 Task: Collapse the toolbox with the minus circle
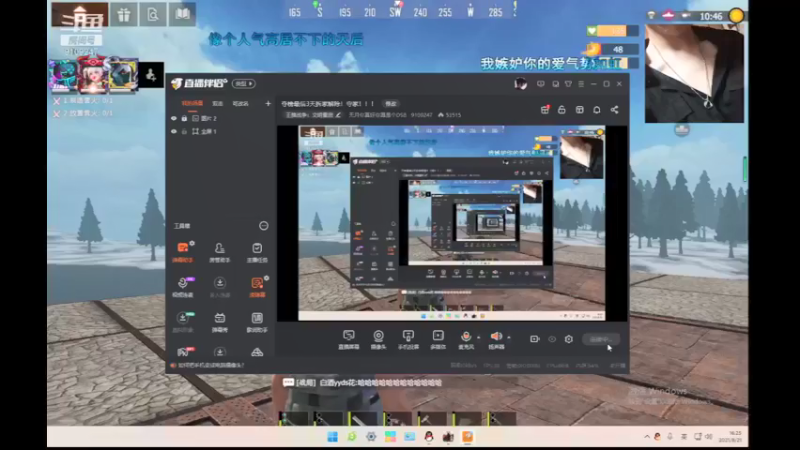coord(264,226)
